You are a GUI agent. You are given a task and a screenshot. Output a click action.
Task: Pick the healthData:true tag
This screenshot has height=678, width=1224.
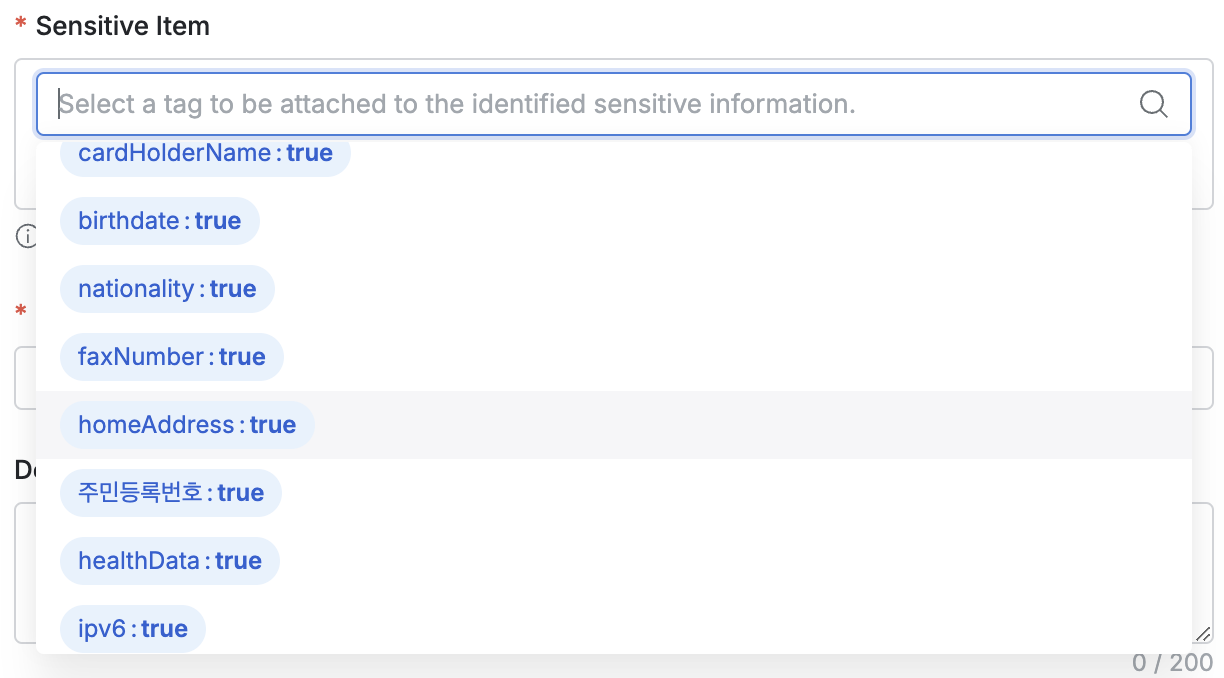pos(170,561)
